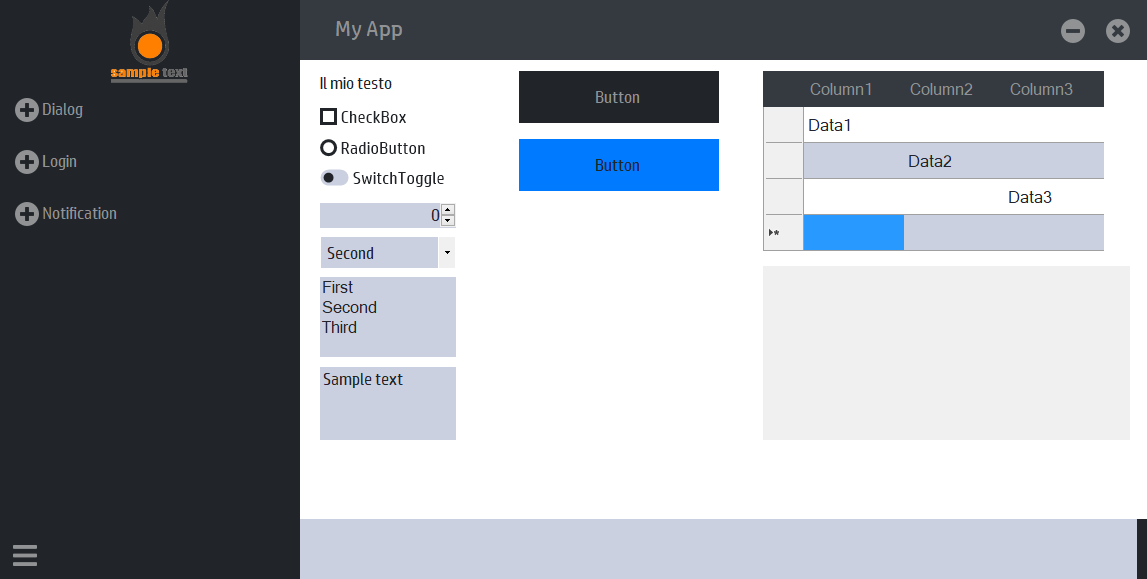Select the RadioButton option
1147x579 pixels.
[x=328, y=148]
